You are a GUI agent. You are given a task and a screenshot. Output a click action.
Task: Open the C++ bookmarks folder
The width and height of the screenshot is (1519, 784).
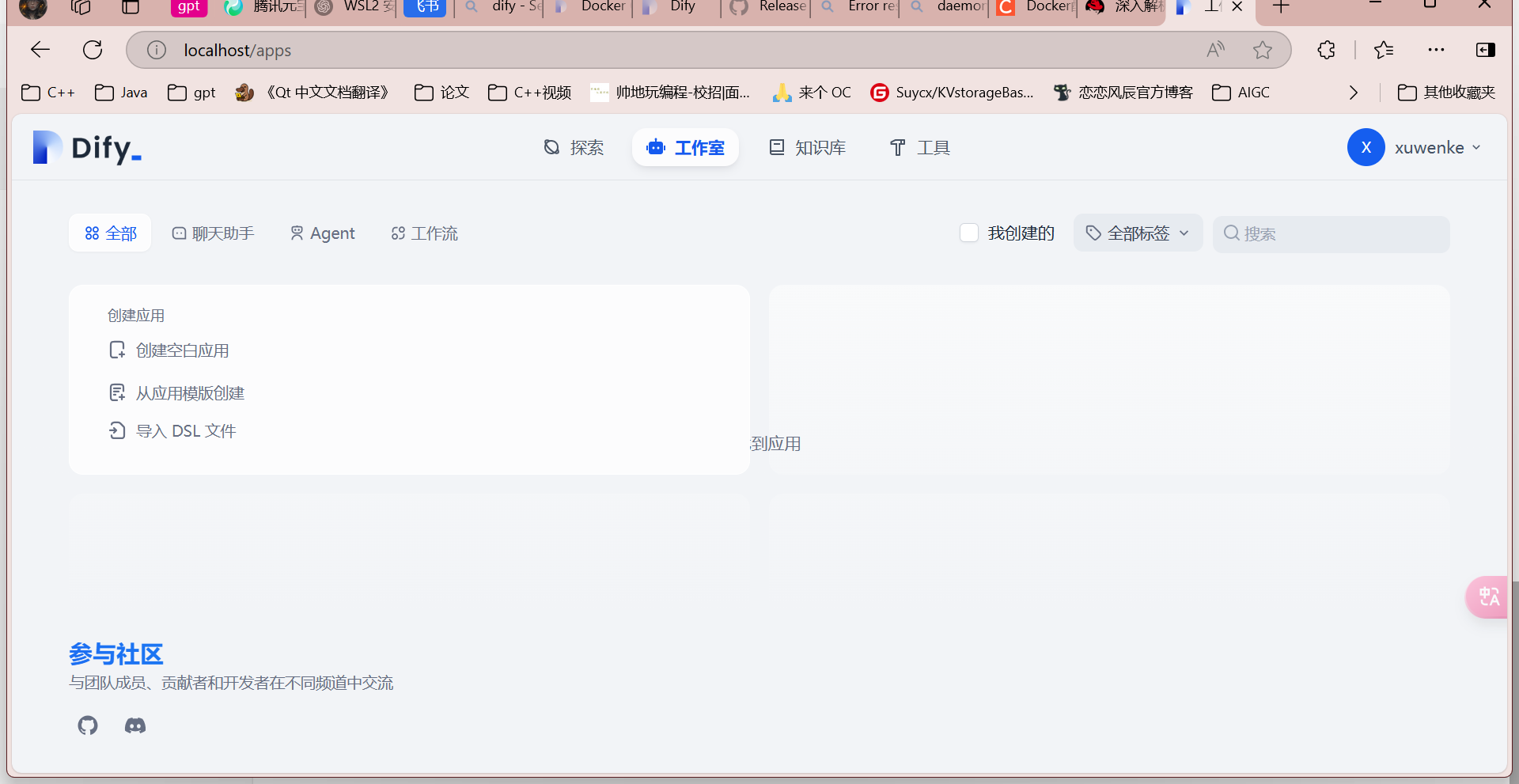(x=48, y=93)
